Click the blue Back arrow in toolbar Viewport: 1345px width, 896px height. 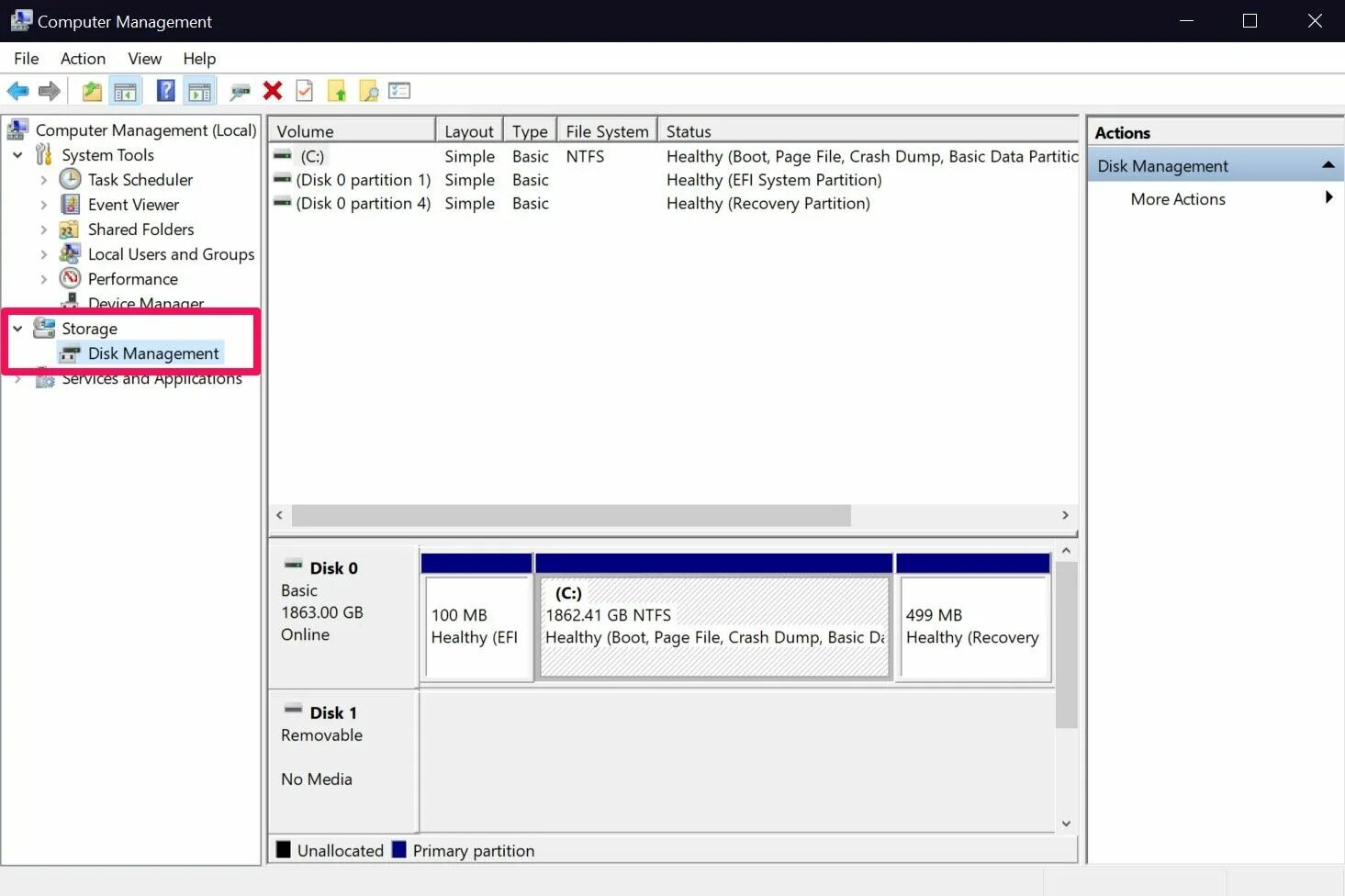18,91
